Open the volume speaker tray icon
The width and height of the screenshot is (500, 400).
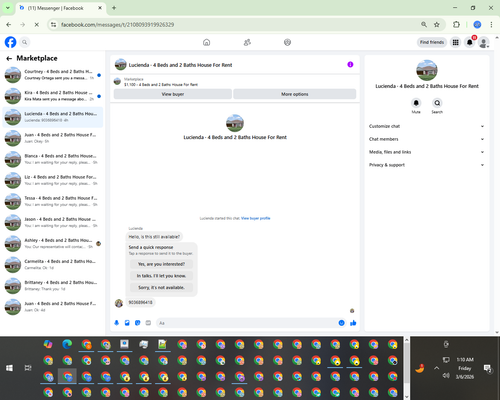pos(446,376)
